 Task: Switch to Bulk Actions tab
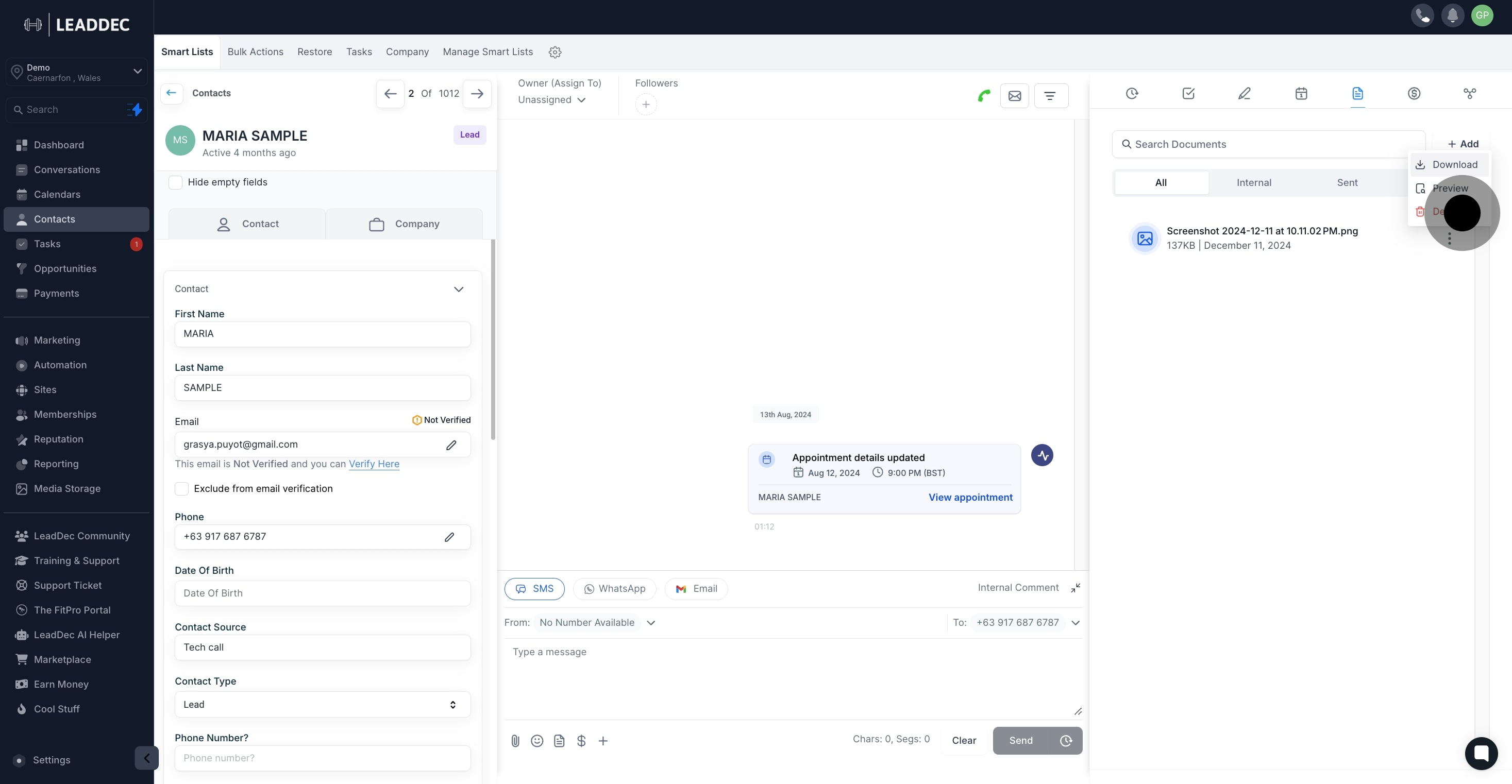click(255, 52)
